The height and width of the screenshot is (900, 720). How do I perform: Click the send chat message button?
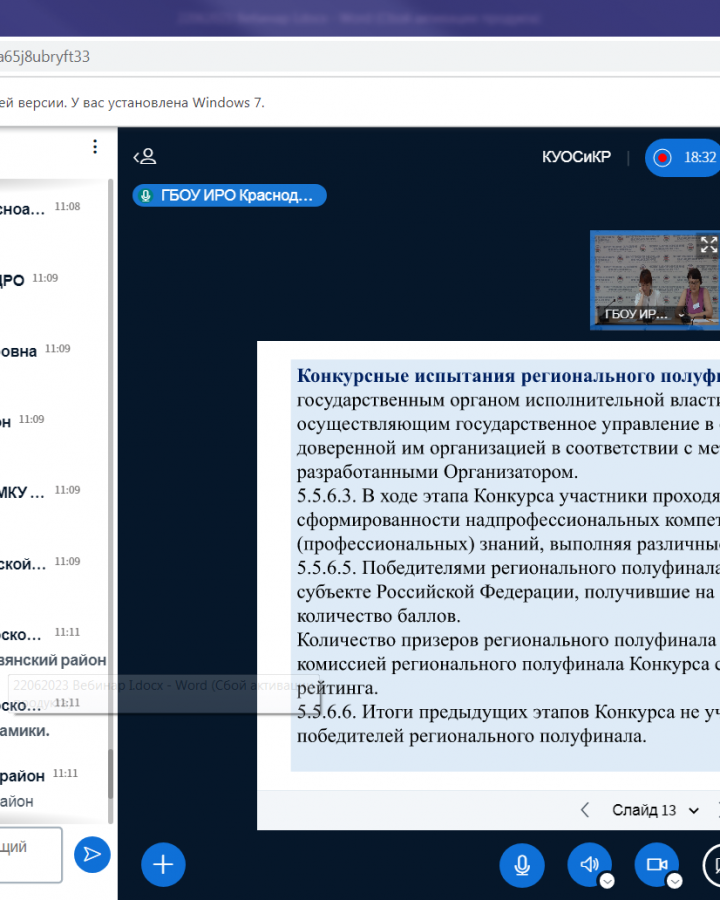[x=92, y=854]
